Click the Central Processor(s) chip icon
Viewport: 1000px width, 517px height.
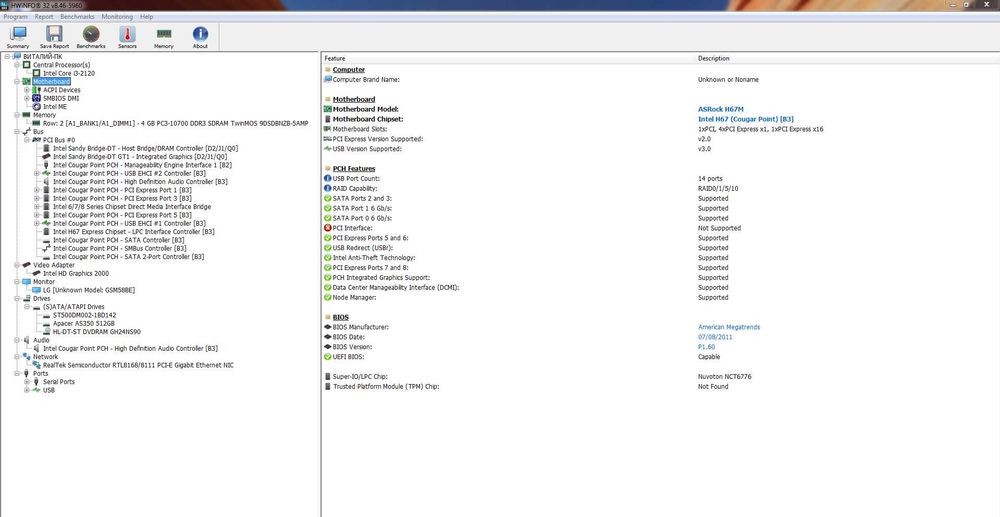27,65
